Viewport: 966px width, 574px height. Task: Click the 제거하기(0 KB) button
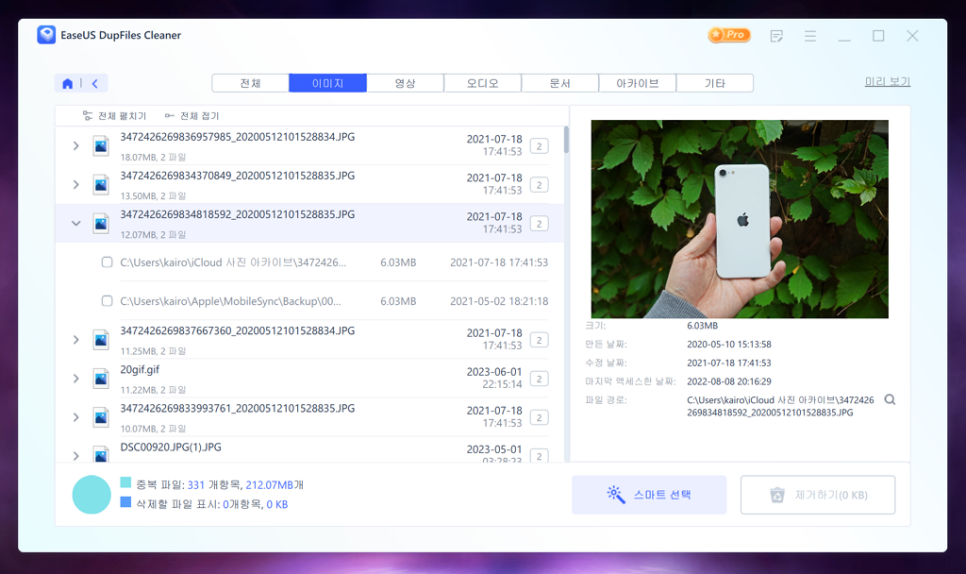pos(818,495)
